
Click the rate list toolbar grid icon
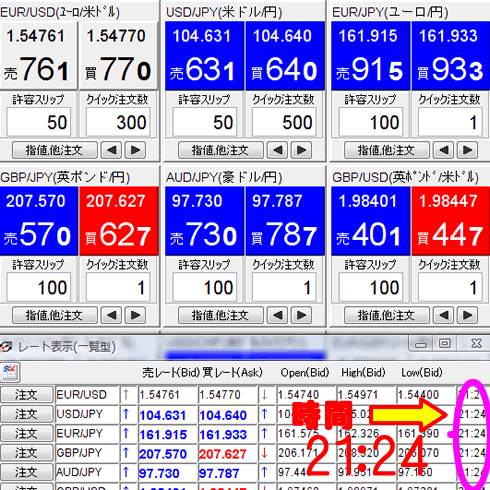10,372
